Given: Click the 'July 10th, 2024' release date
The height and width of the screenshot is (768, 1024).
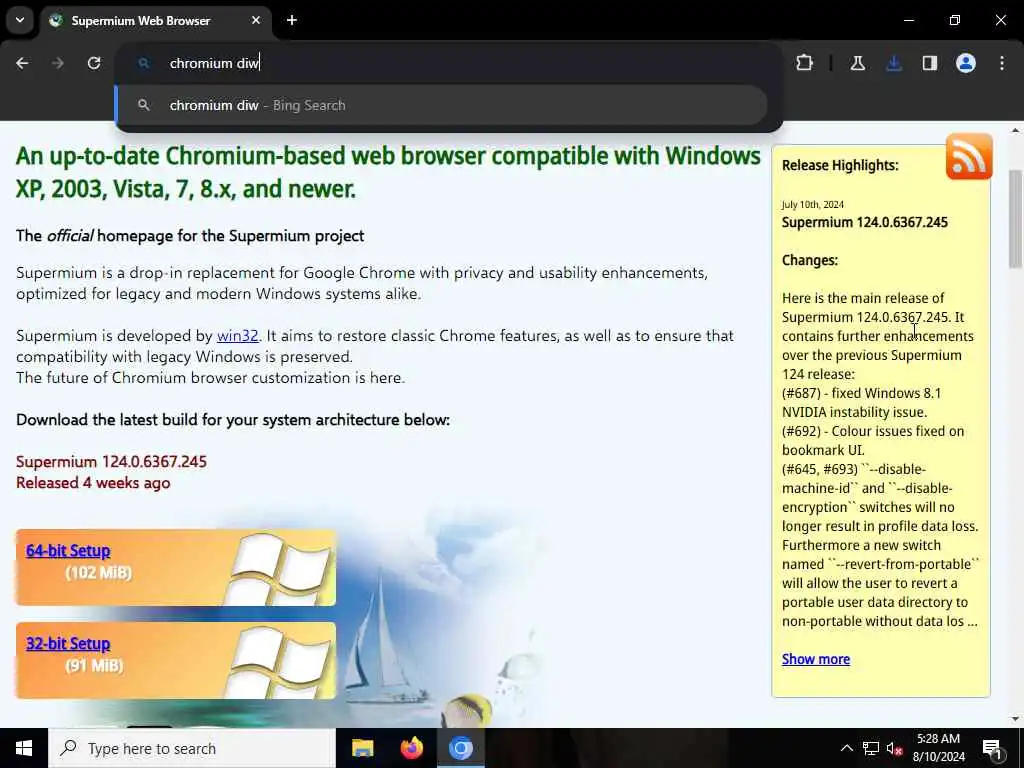Looking at the screenshot, I should pos(812,204).
